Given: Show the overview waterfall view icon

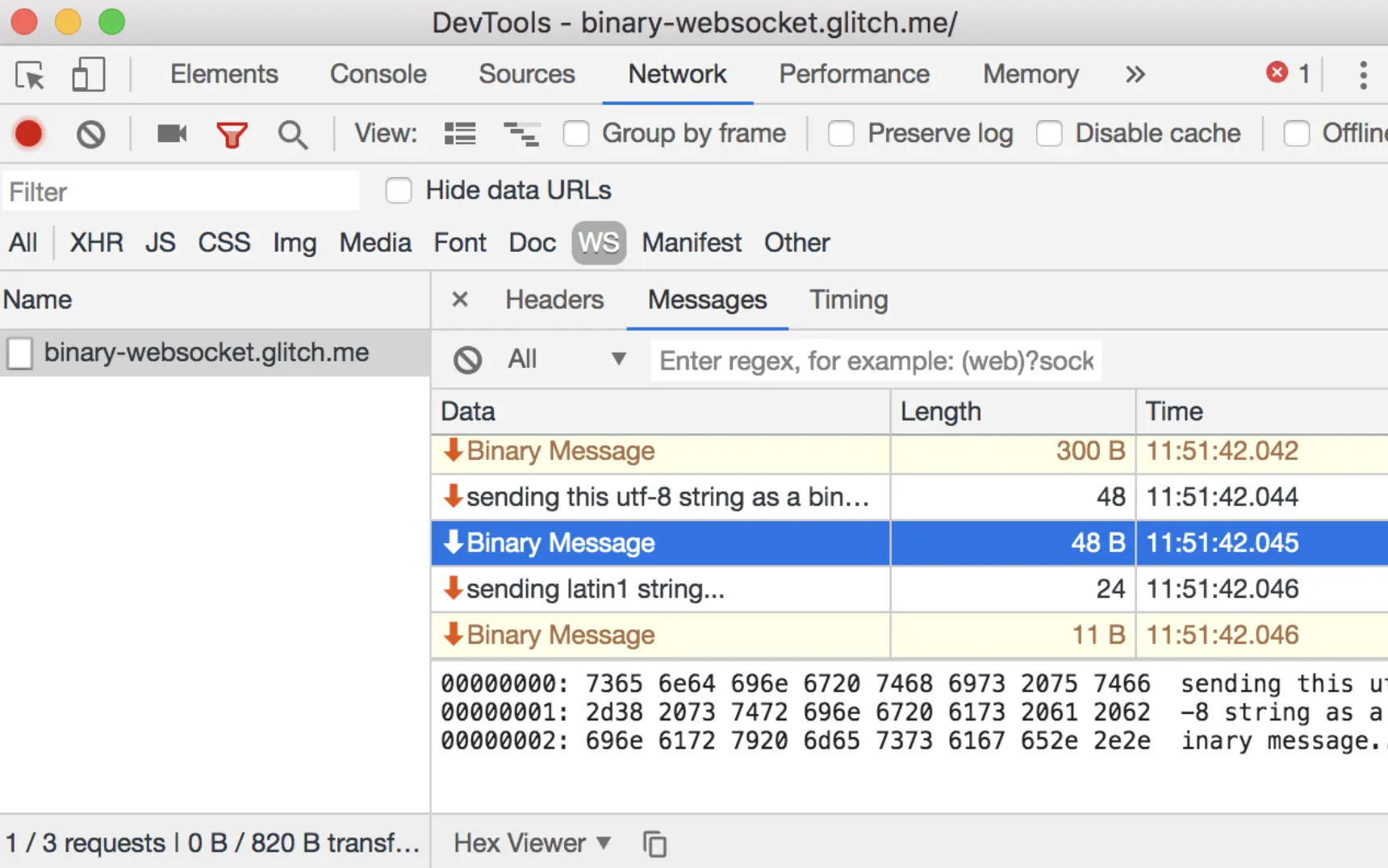Looking at the screenshot, I should pyautogui.click(x=520, y=134).
